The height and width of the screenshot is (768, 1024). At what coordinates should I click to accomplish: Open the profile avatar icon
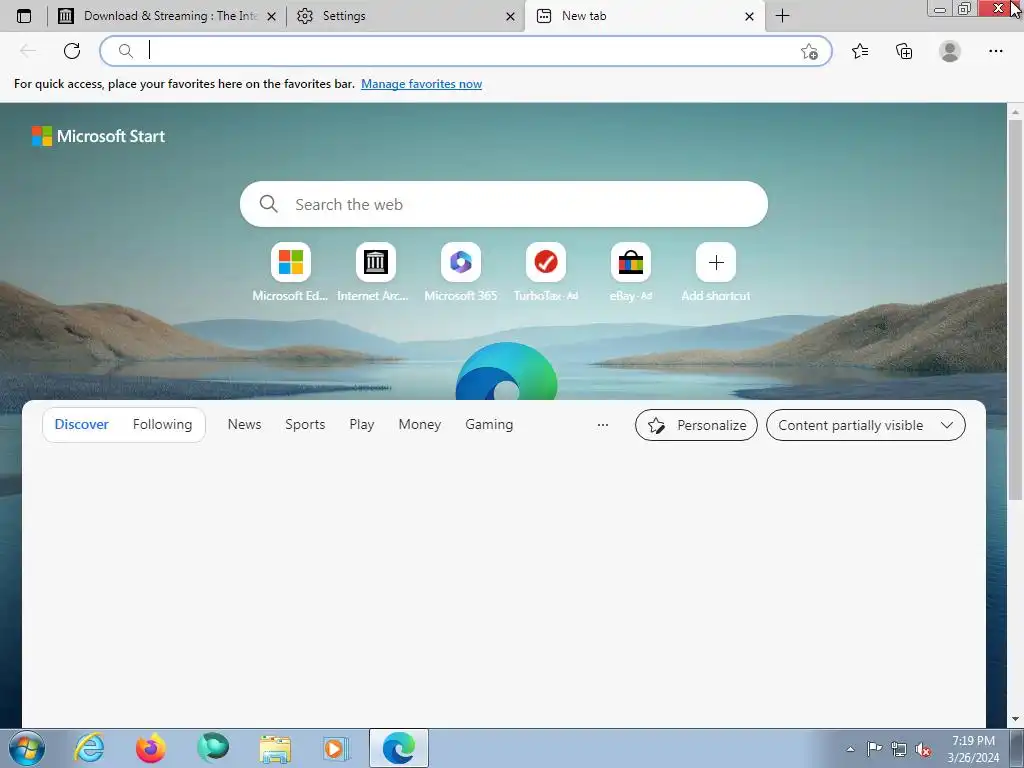click(950, 51)
